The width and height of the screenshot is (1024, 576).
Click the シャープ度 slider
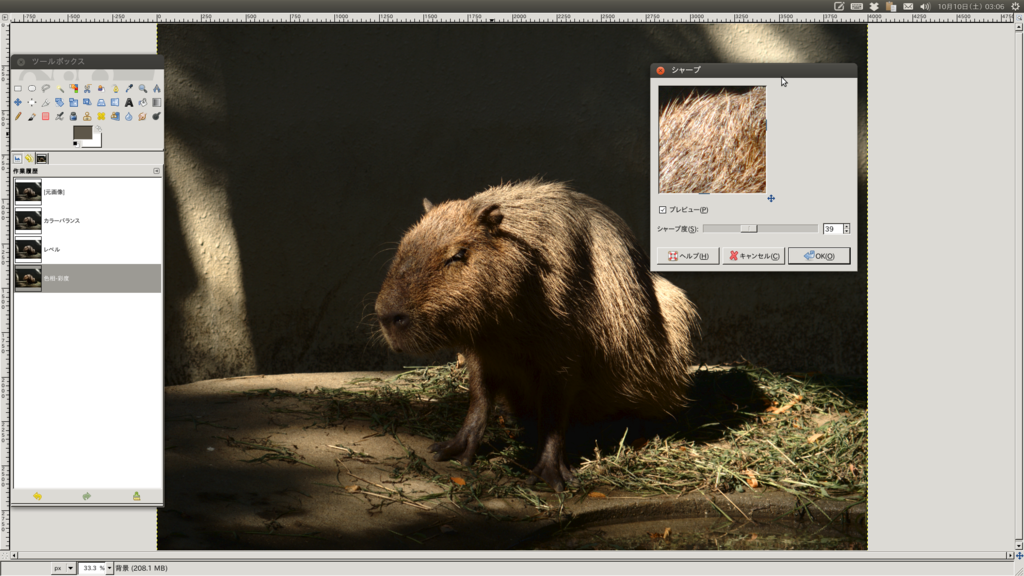[760, 229]
